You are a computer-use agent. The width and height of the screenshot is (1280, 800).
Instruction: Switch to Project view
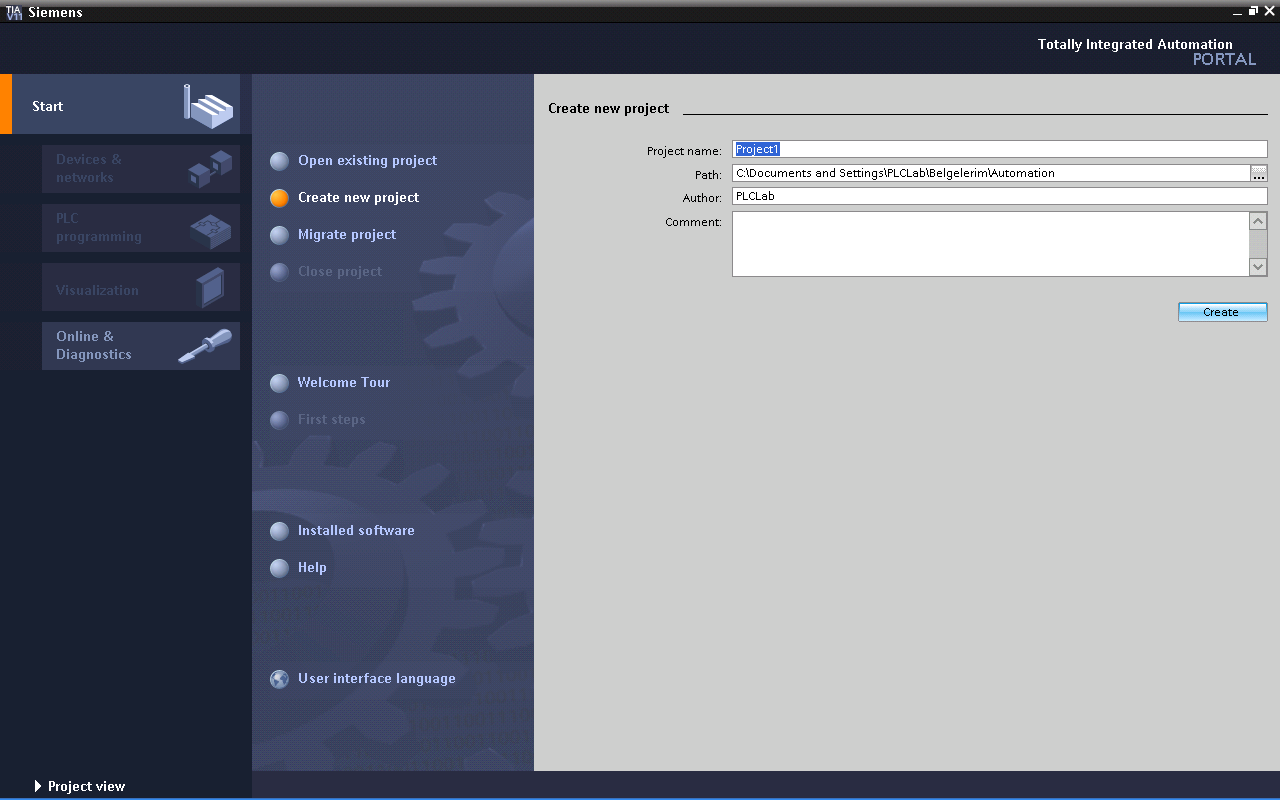click(86, 786)
